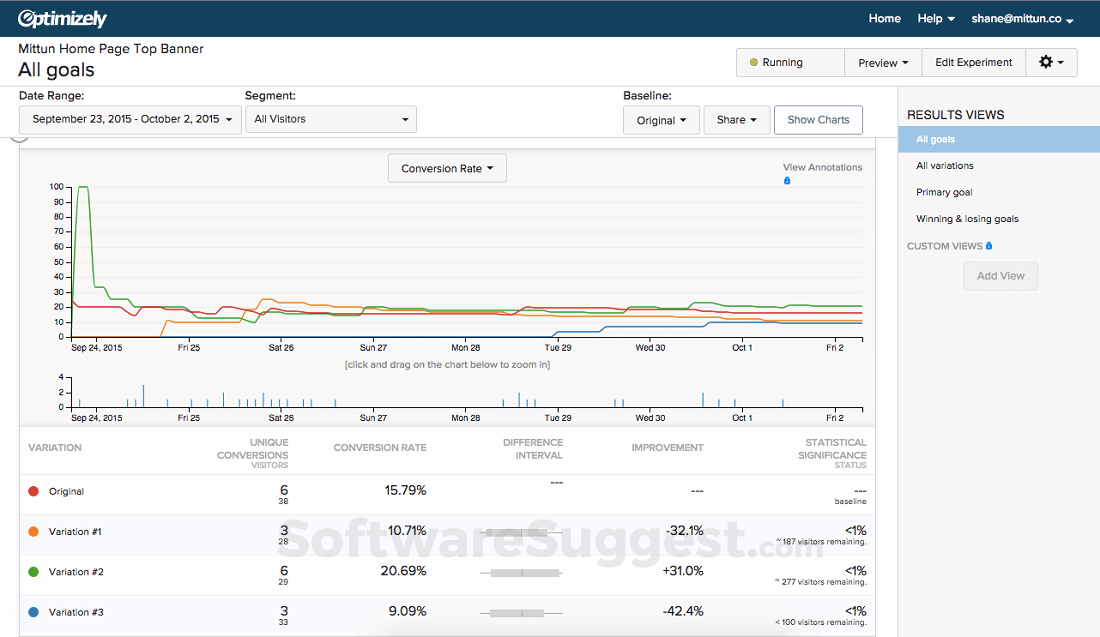Screen dimensions: 1100x637
Task: Open the Conversion Rate metric dropdown
Action: pyautogui.click(x=446, y=168)
